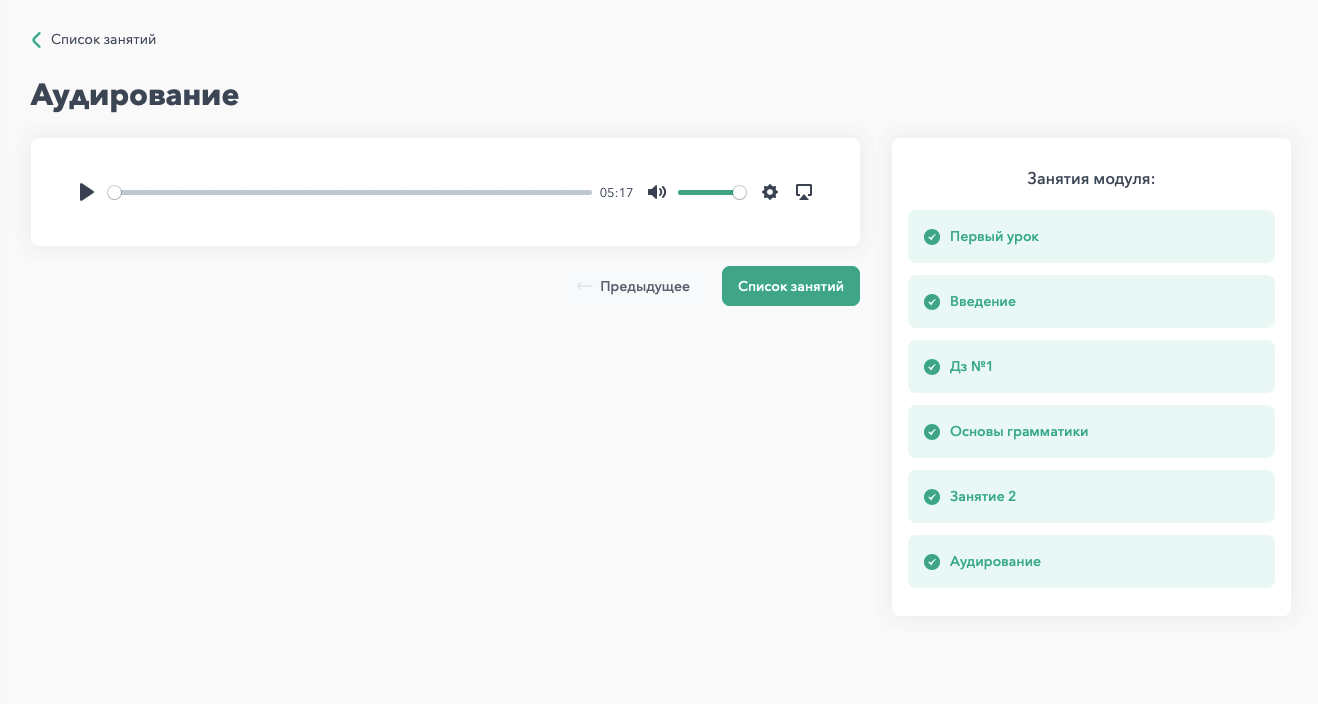Play the audio recording

pos(87,192)
